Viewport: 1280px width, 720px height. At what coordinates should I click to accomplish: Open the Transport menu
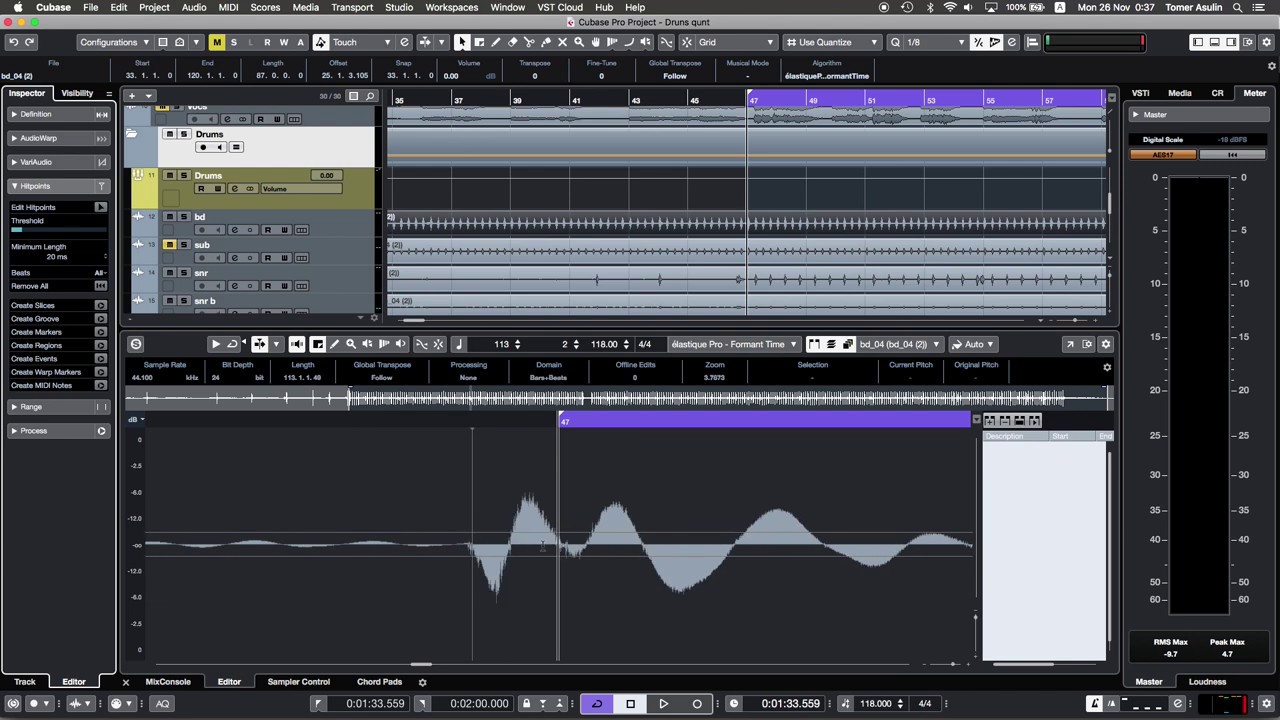[352, 7]
